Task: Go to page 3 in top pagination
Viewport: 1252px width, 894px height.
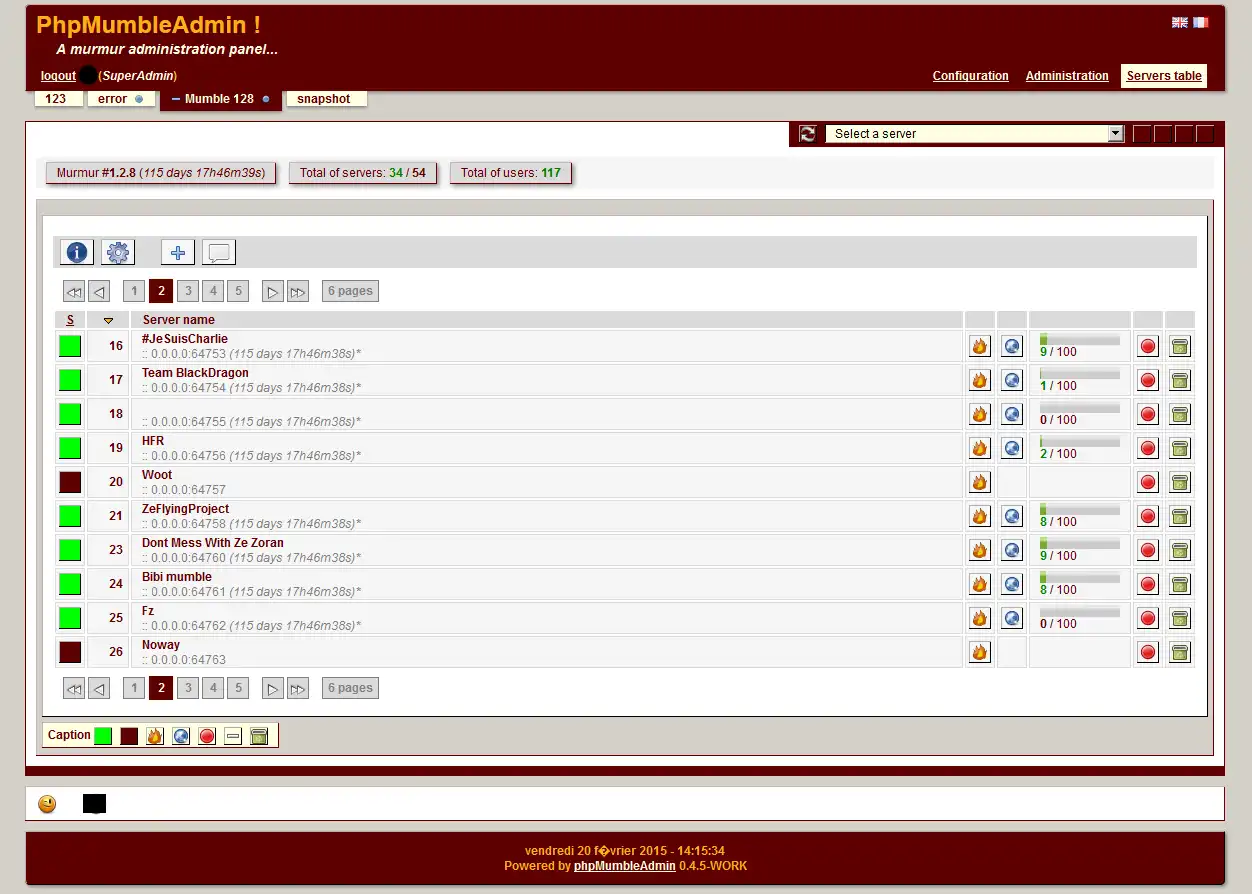Action: tap(187, 291)
